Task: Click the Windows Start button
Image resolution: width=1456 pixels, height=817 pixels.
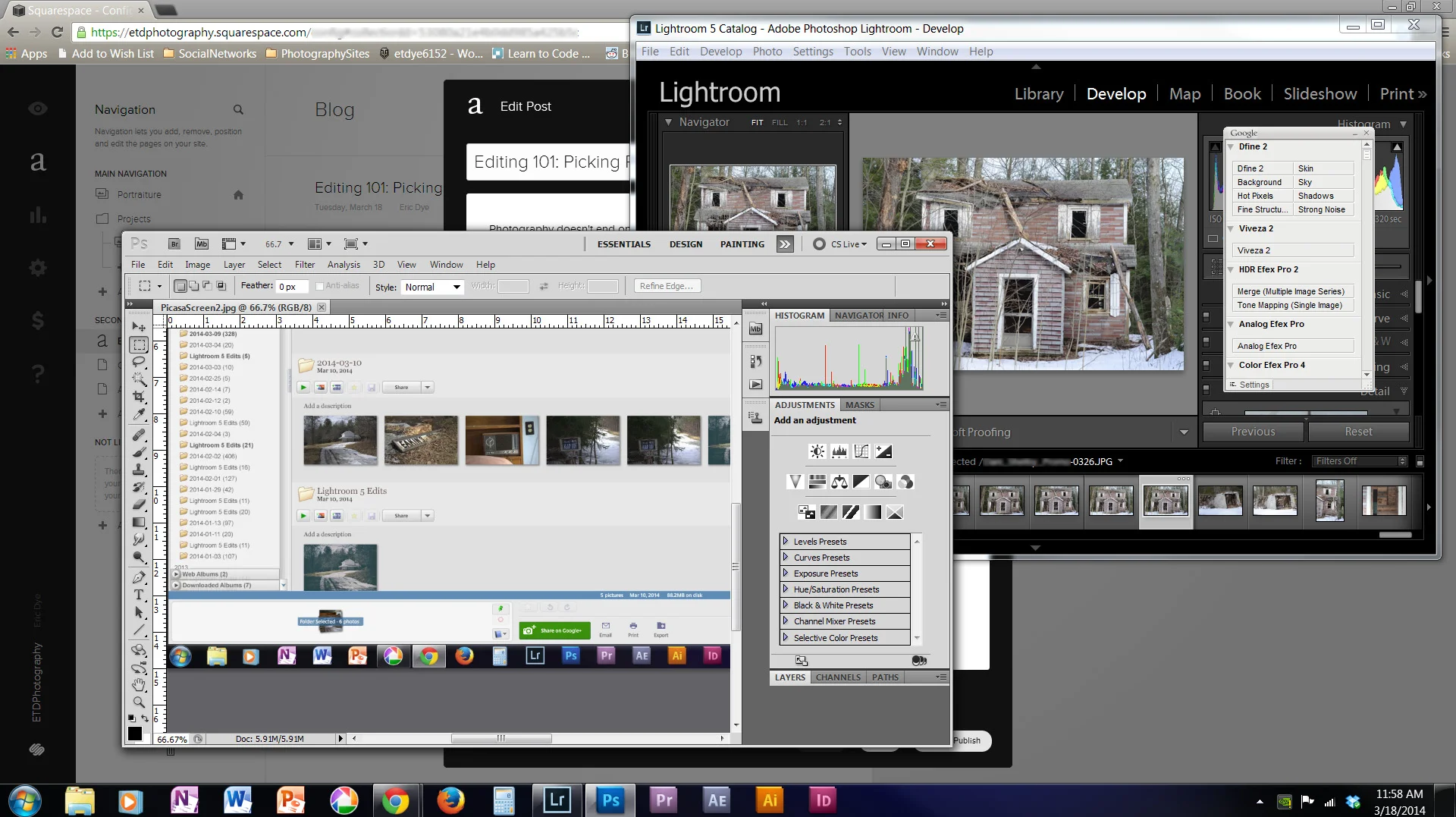Action: tap(24, 800)
